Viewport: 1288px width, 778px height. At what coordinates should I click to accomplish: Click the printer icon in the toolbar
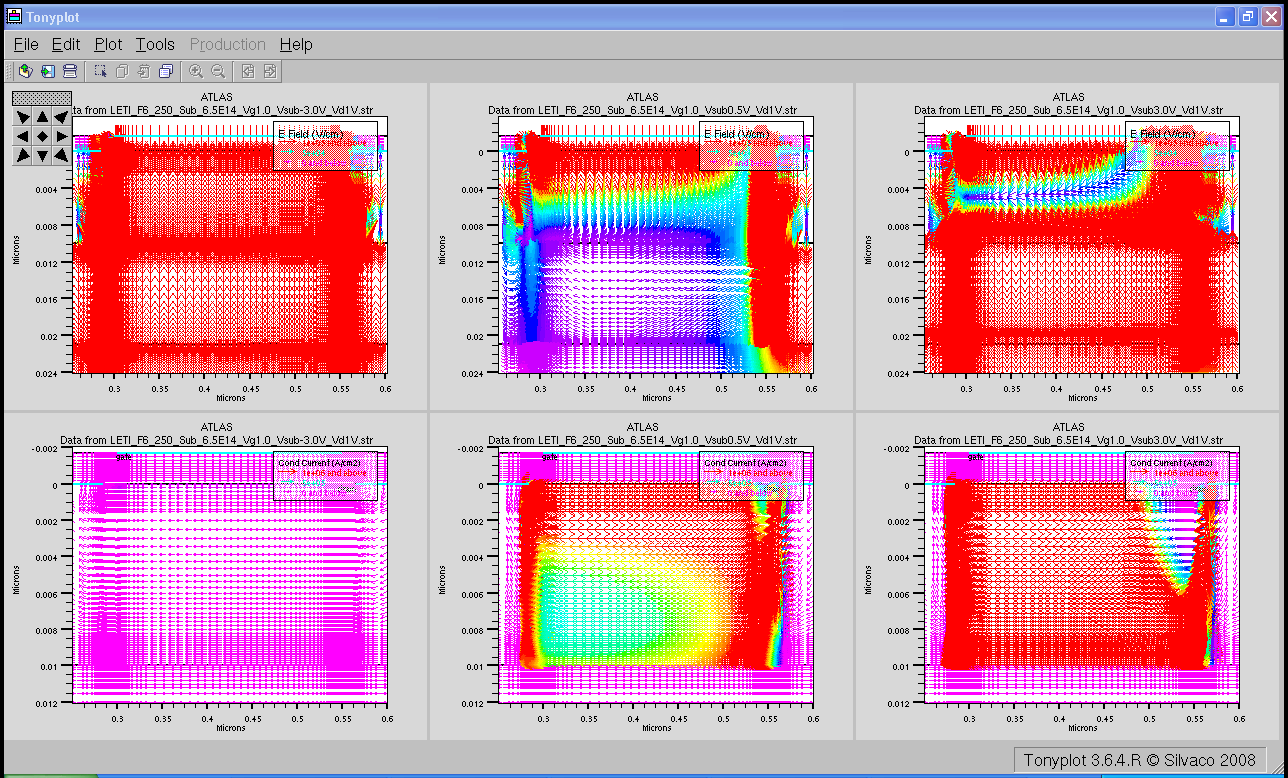click(x=69, y=71)
